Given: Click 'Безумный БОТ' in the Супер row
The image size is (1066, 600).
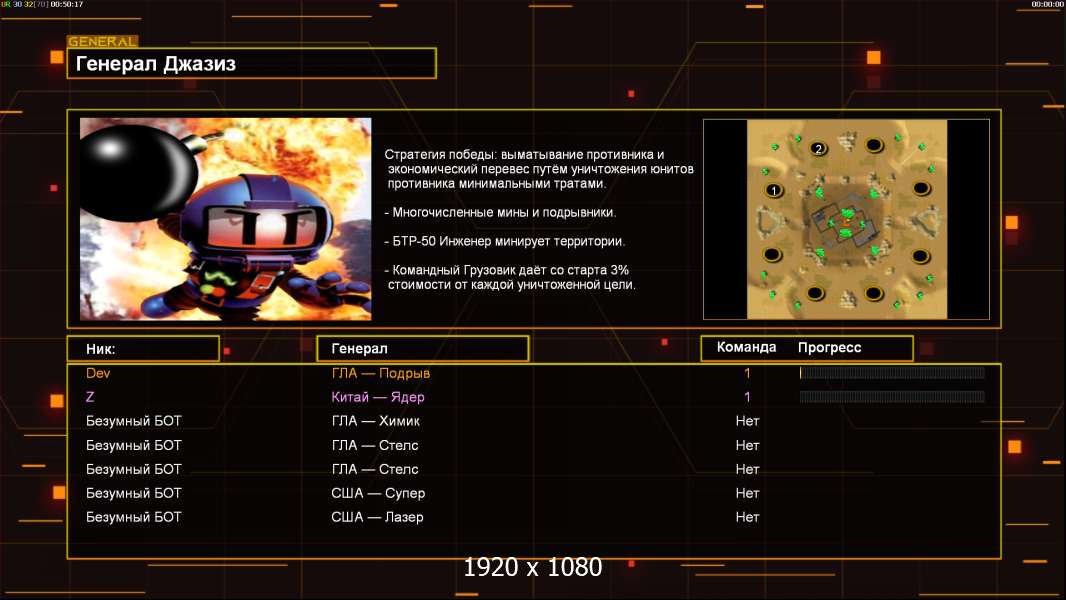Looking at the screenshot, I should pos(134,493).
